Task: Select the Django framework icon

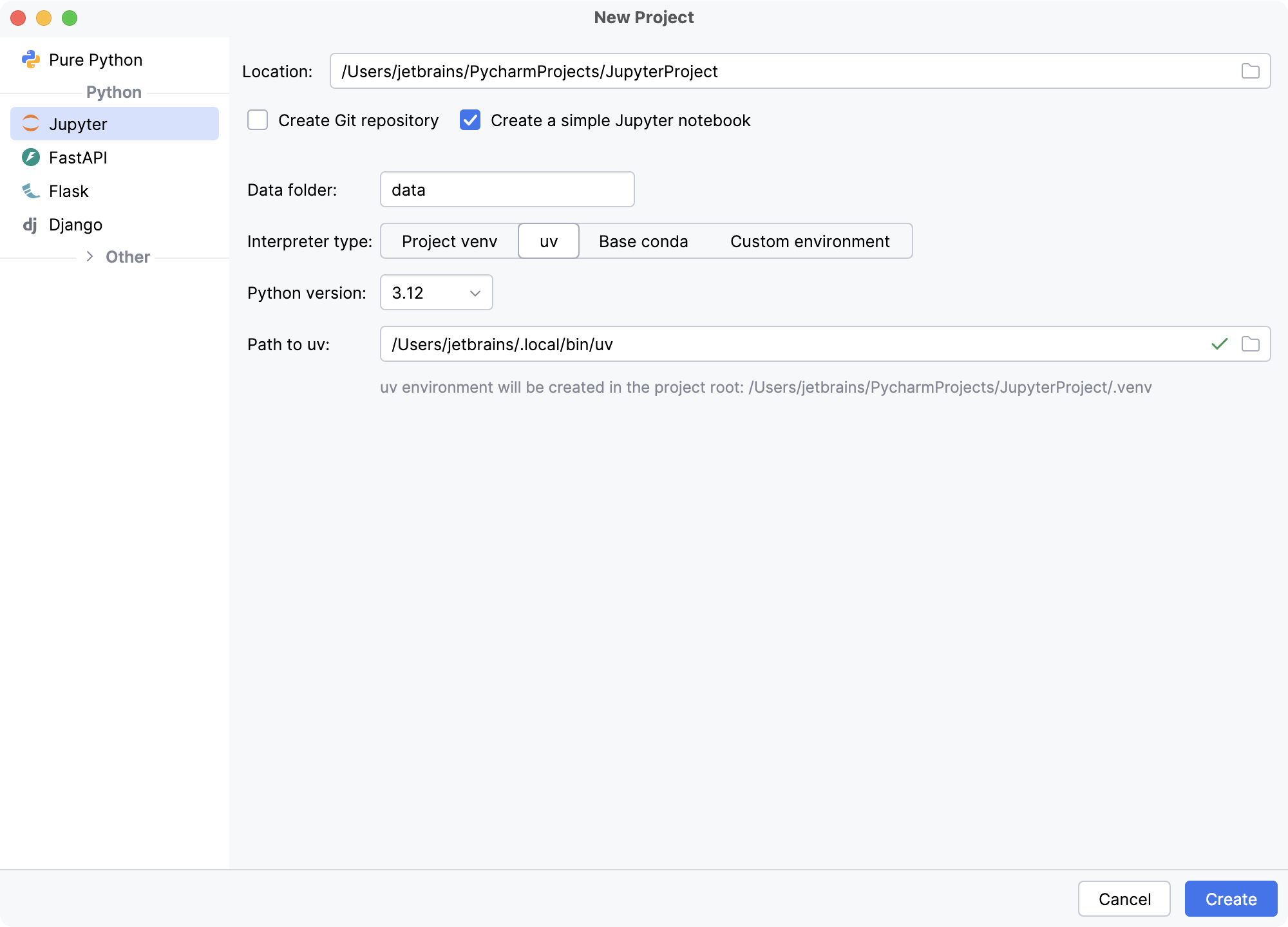Action: (x=31, y=225)
